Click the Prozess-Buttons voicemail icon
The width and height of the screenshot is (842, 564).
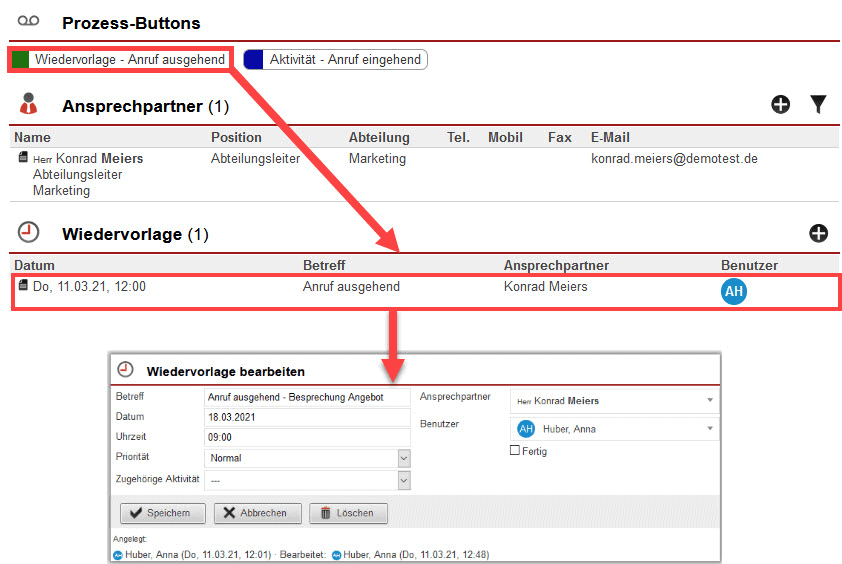29,21
